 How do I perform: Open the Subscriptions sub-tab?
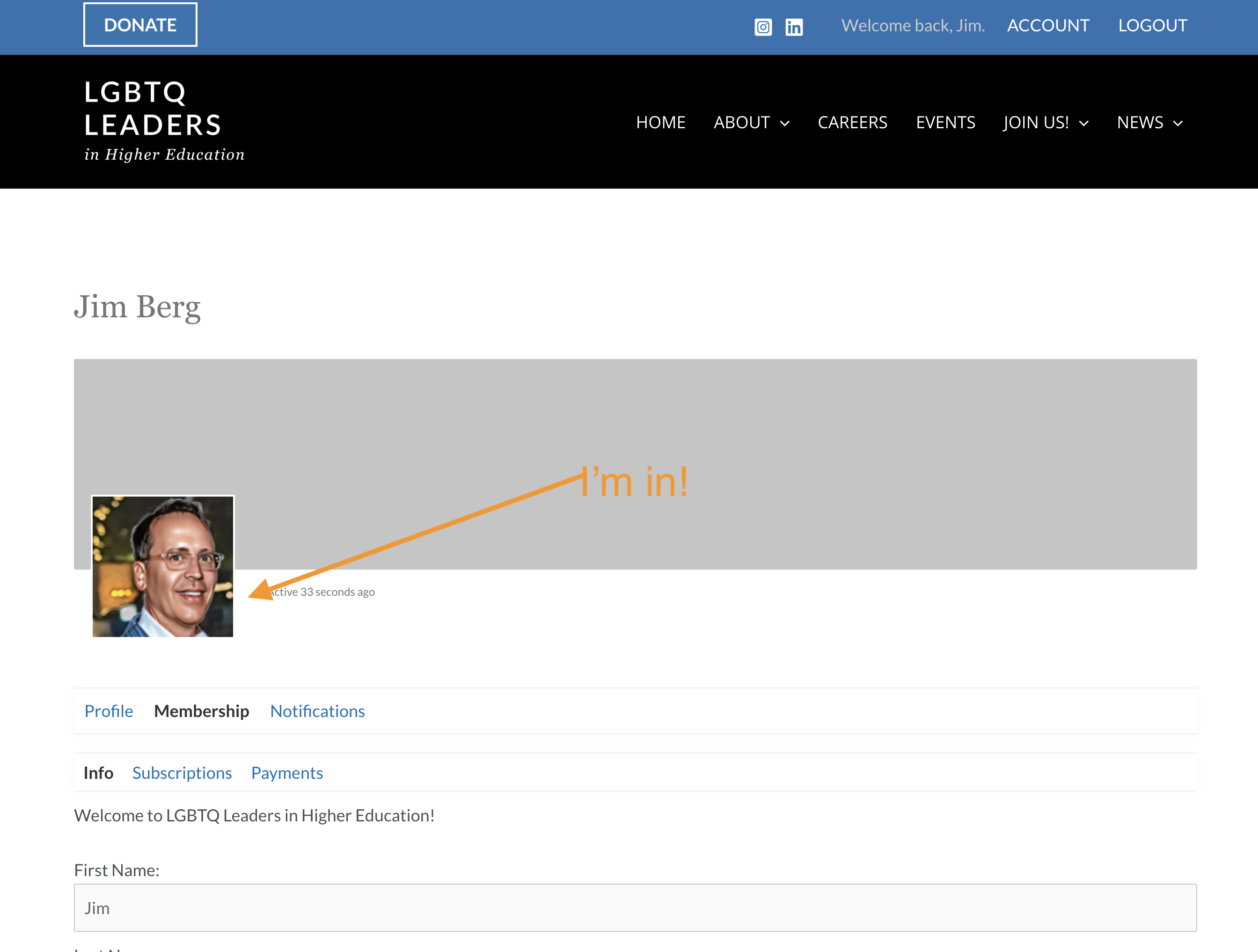182,773
